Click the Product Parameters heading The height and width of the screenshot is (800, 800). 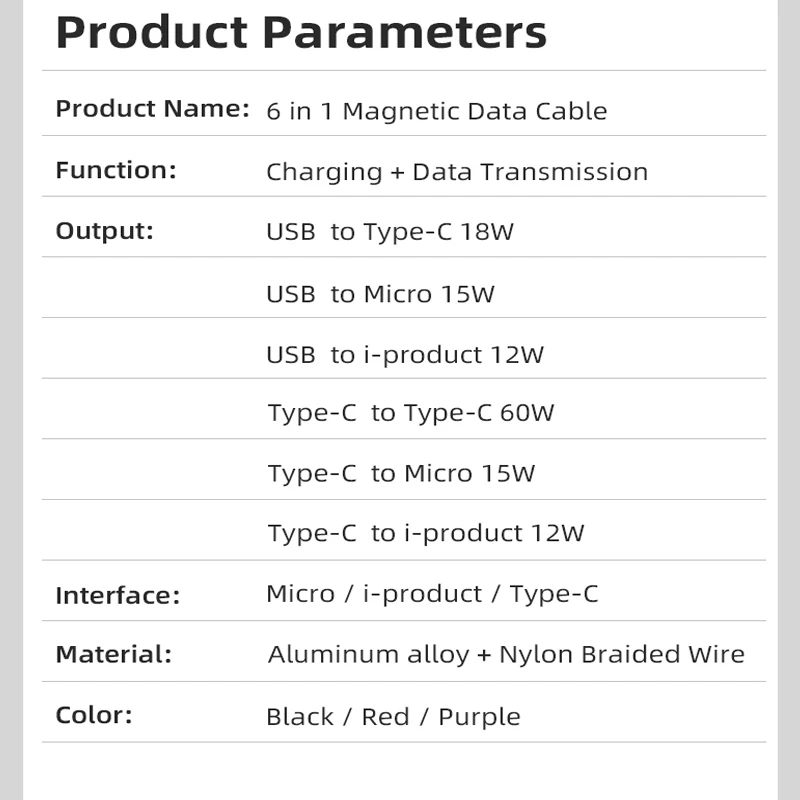[x=301, y=32]
